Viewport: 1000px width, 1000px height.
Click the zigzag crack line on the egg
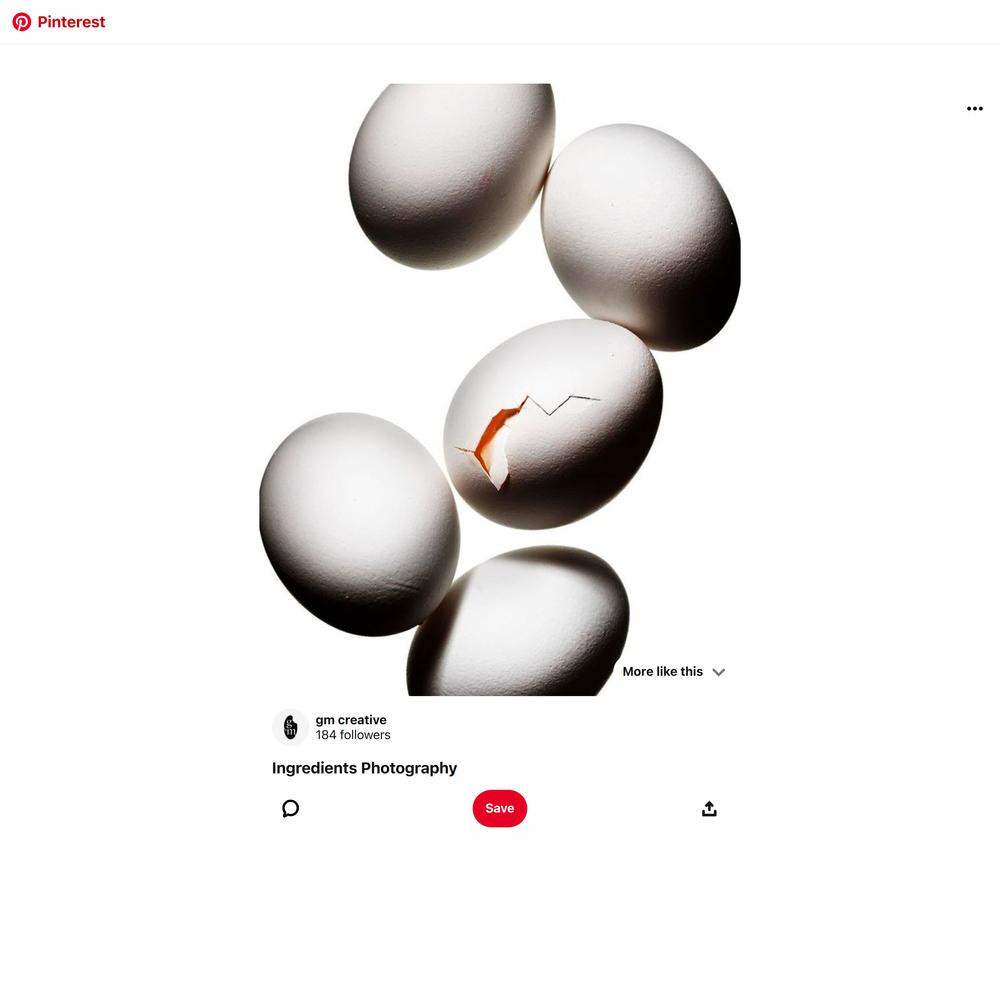pos(561,404)
